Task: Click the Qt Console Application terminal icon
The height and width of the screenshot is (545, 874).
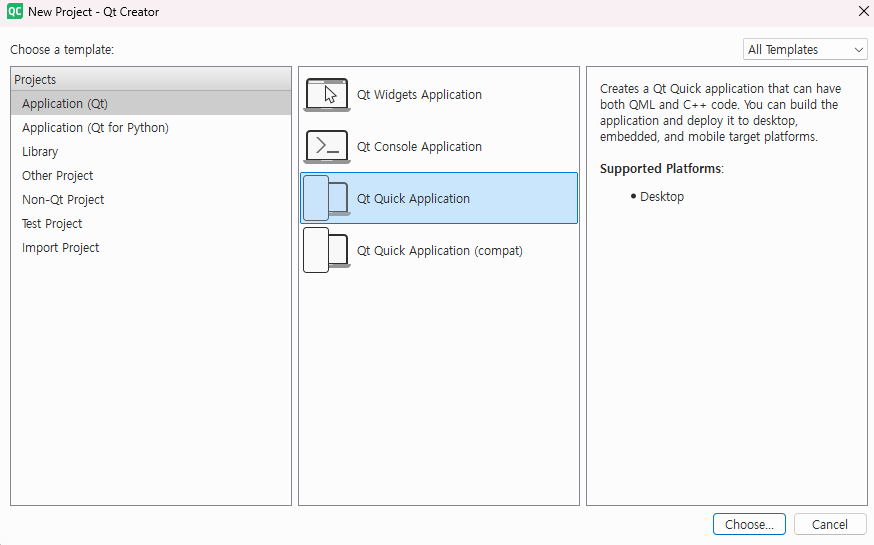Action: click(x=327, y=147)
